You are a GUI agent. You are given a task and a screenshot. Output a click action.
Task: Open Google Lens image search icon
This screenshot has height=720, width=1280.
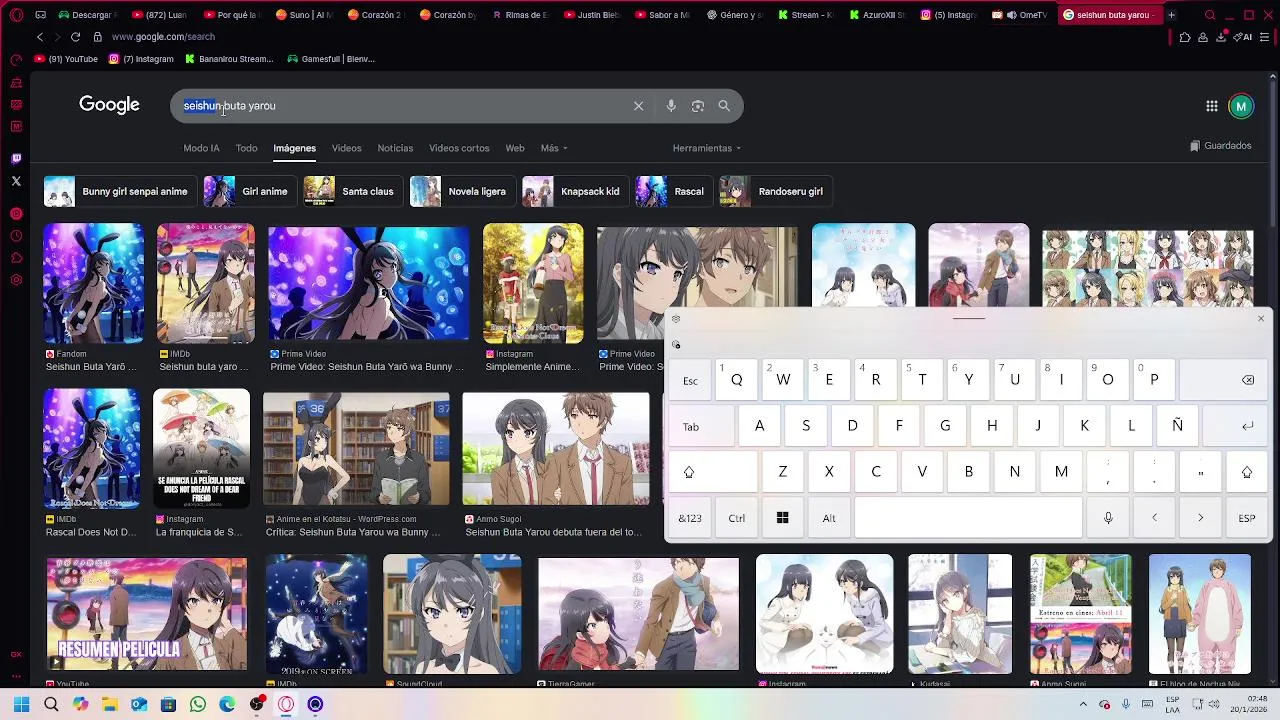coord(698,106)
